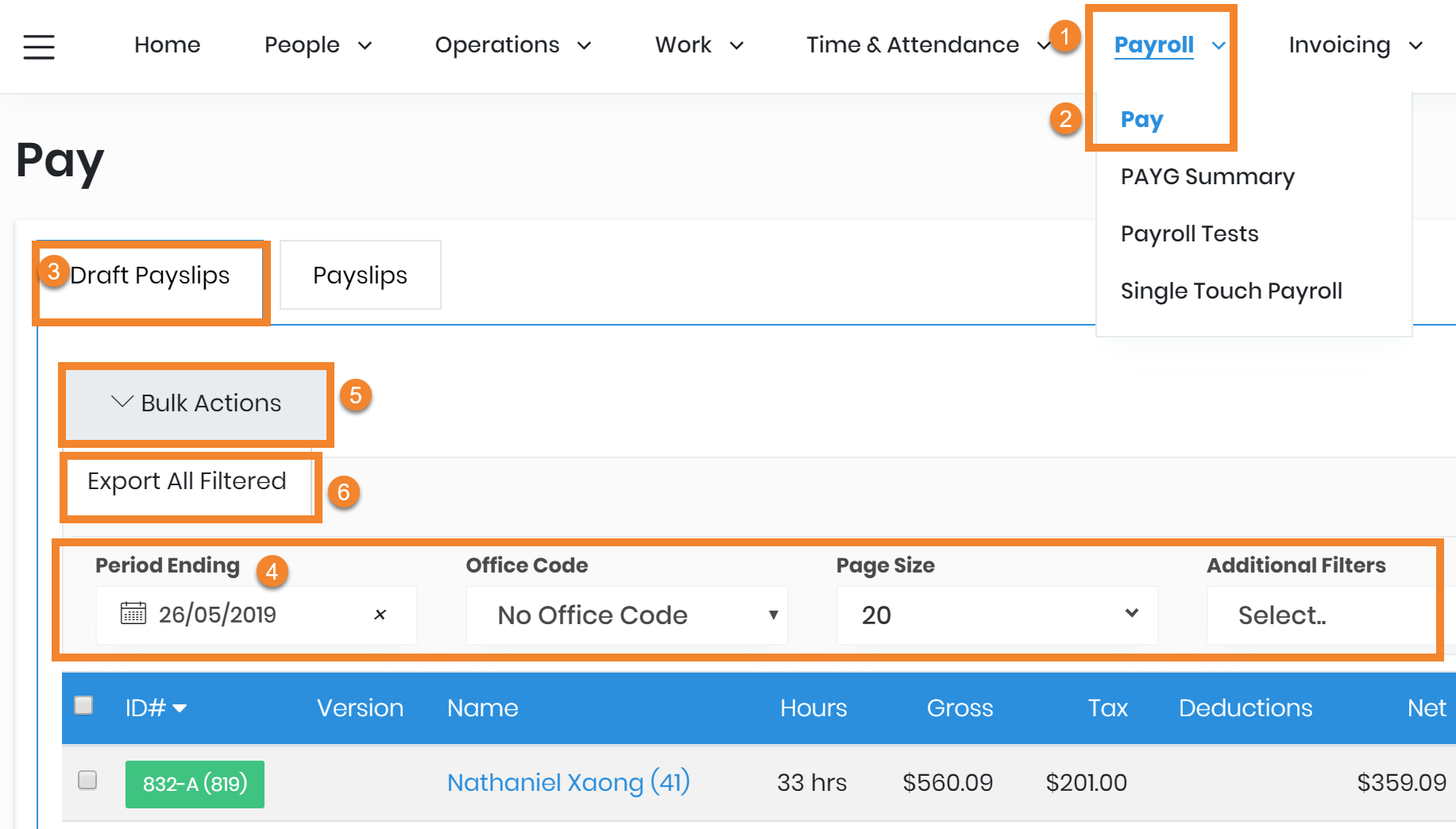Select Single Touch Payroll menu item
This screenshot has width=1456, height=829.
(x=1230, y=291)
